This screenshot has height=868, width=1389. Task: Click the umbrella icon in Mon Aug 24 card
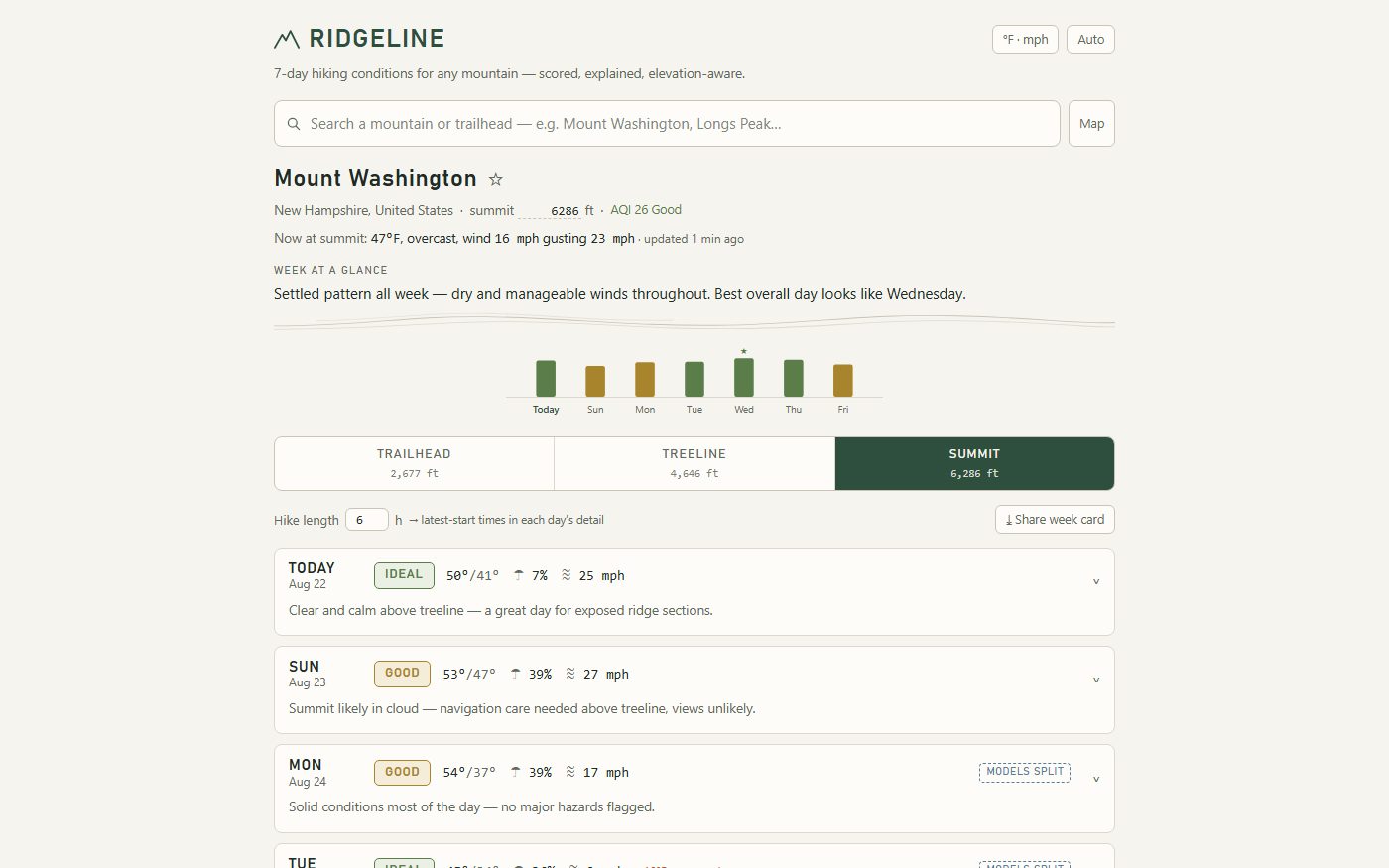click(x=516, y=772)
